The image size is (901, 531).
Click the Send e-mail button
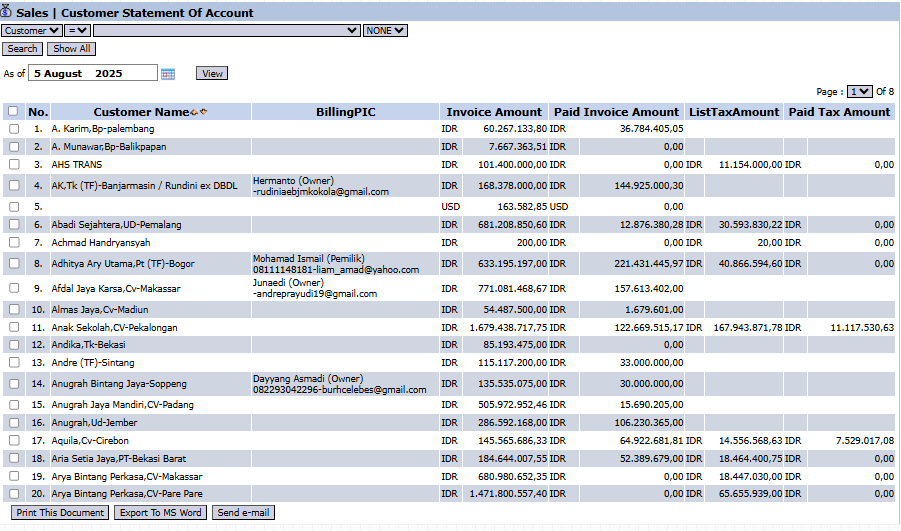pos(242,513)
